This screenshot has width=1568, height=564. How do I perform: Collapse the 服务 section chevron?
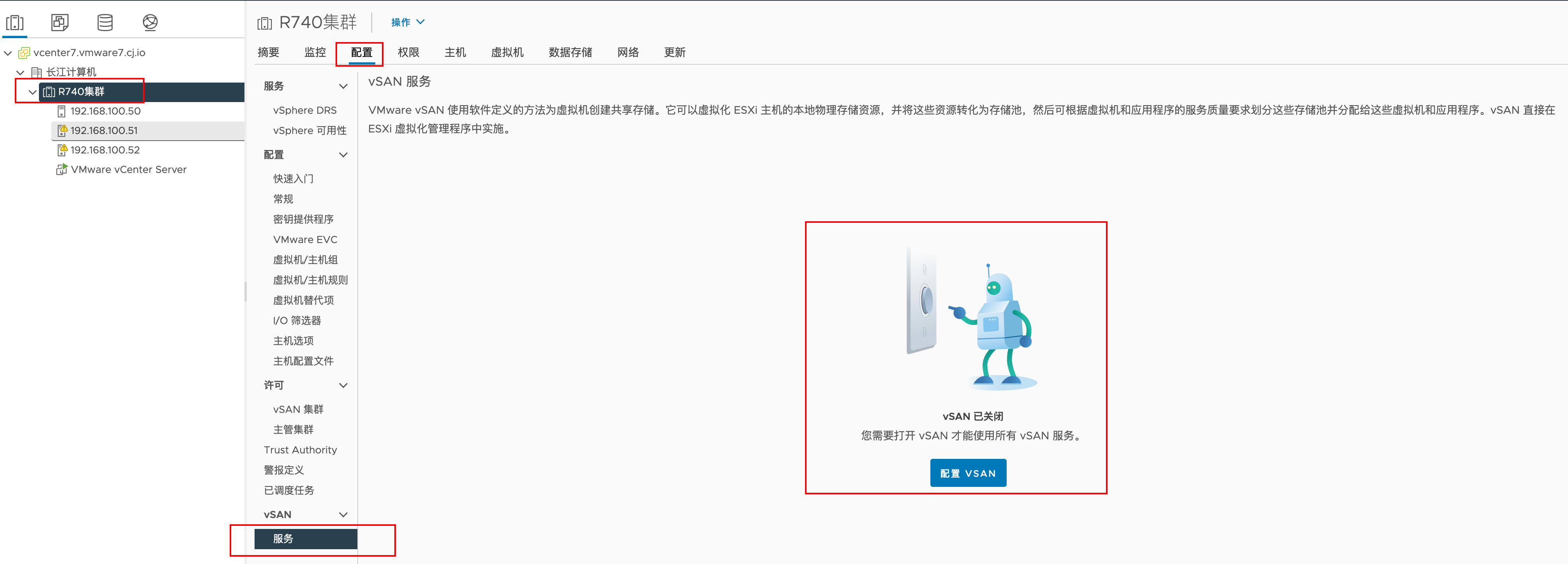(343, 86)
